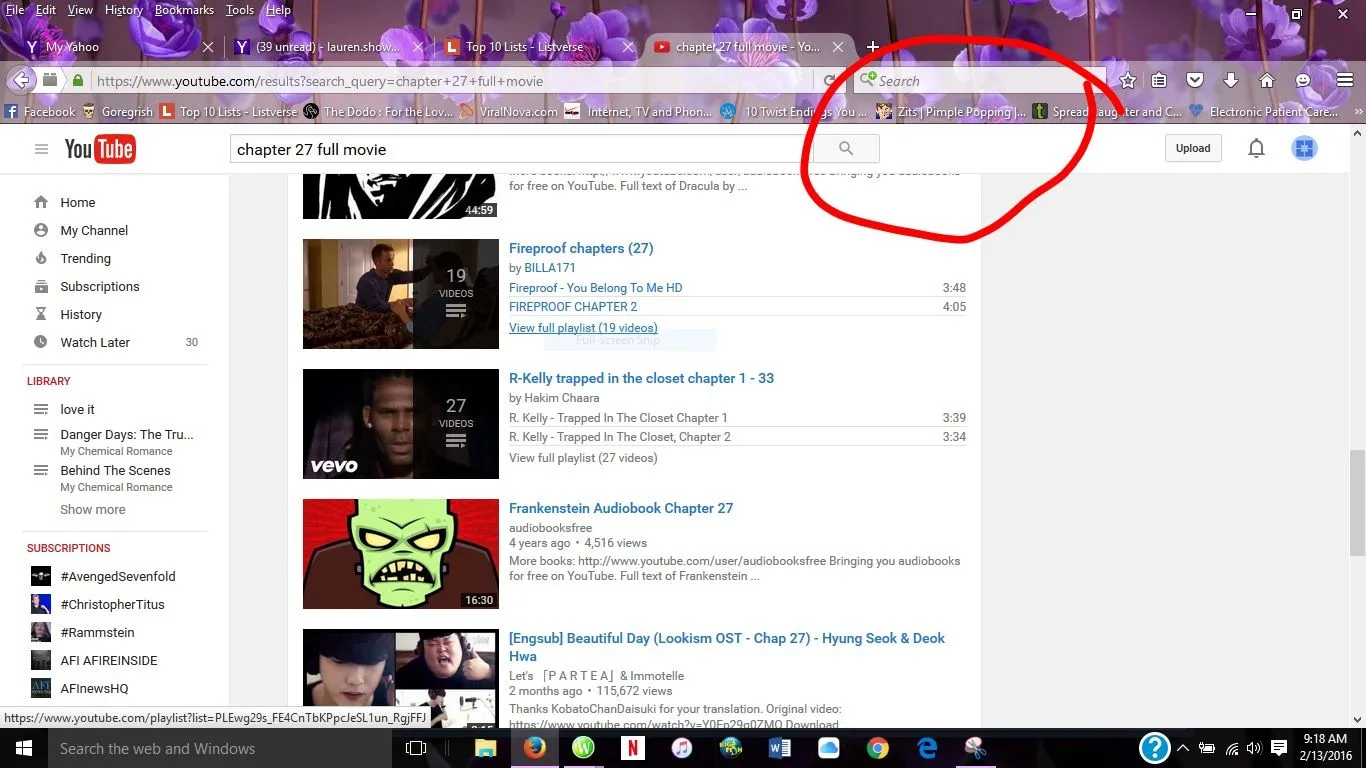This screenshot has height=768, width=1366.
Task: Open the AFInewsHQ subscription
Action: 94,688
